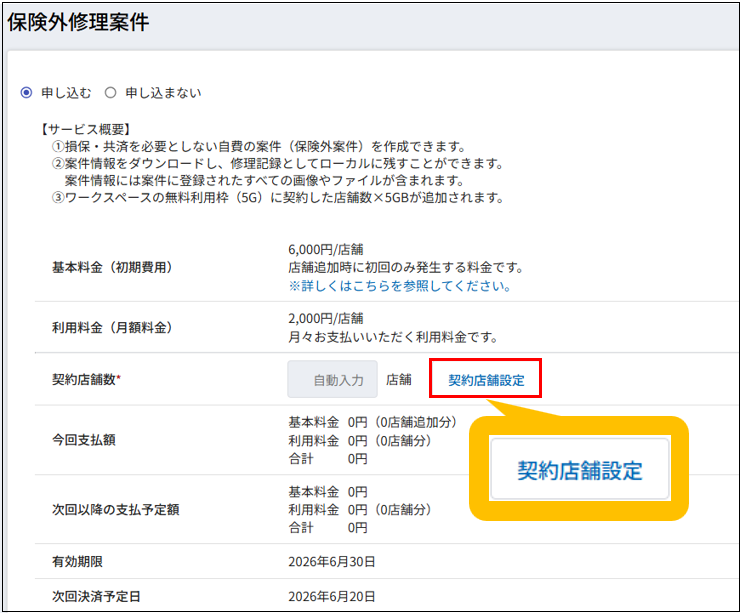Click the 今回支払額 row label
The width and height of the screenshot is (741, 613).
pos(83,440)
